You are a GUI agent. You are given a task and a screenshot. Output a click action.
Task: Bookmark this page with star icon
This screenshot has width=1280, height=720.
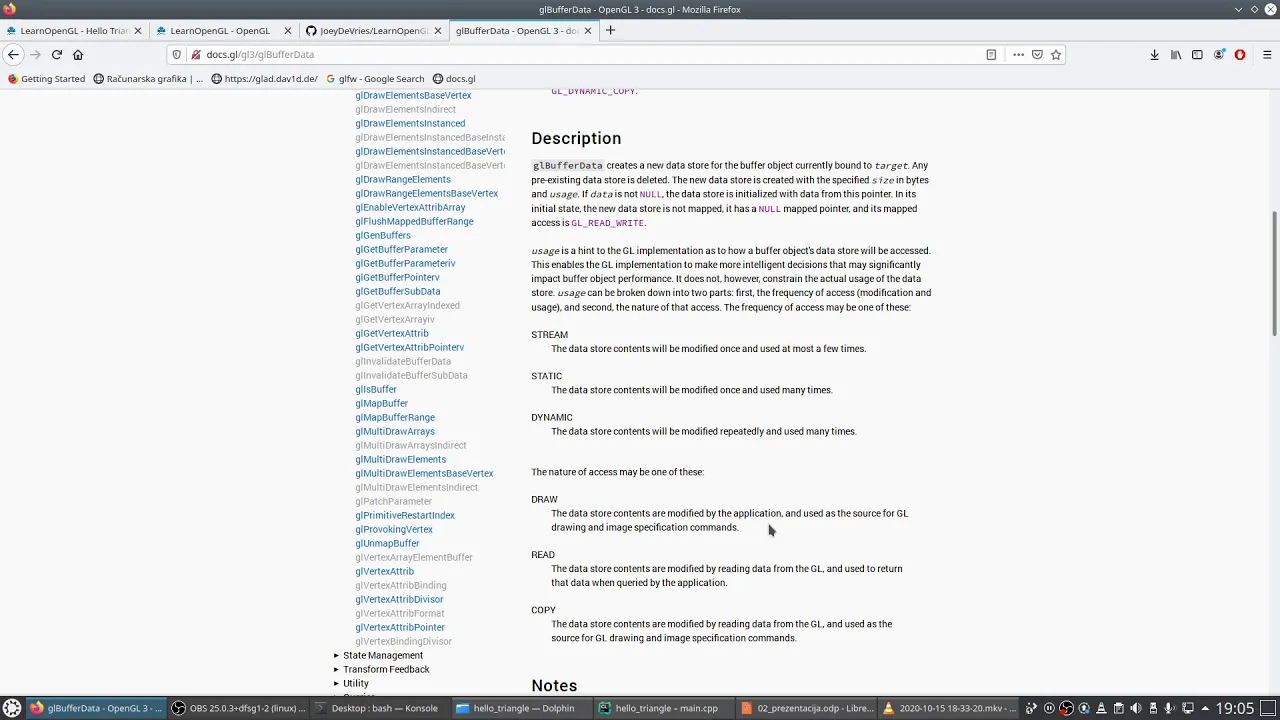tap(1056, 55)
